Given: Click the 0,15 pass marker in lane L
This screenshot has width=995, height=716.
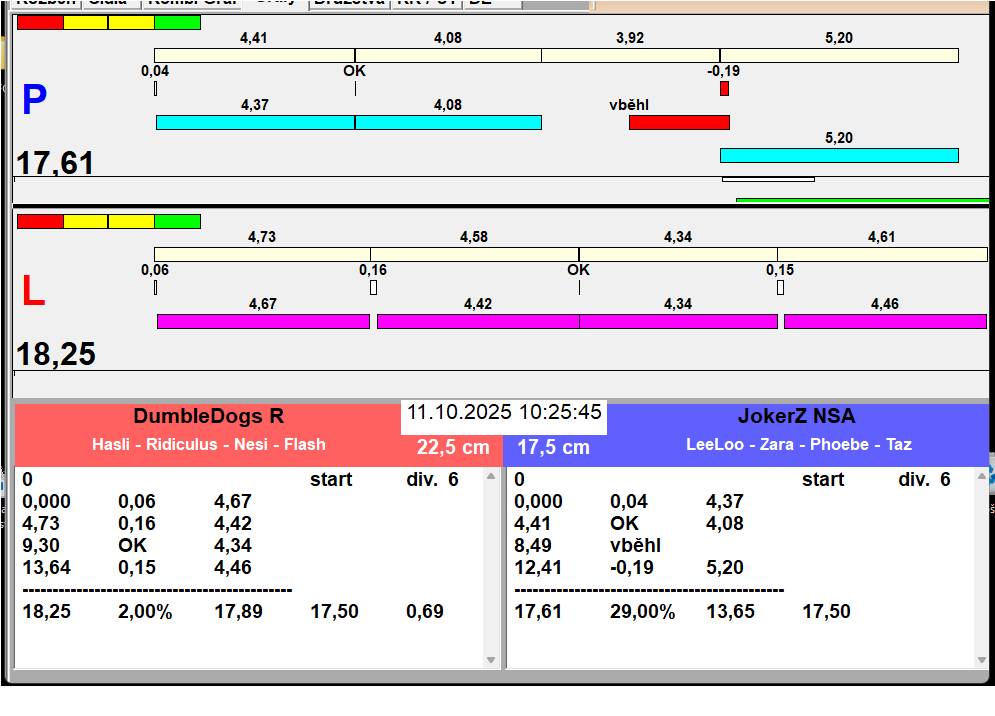Looking at the screenshot, I should pos(781,288).
